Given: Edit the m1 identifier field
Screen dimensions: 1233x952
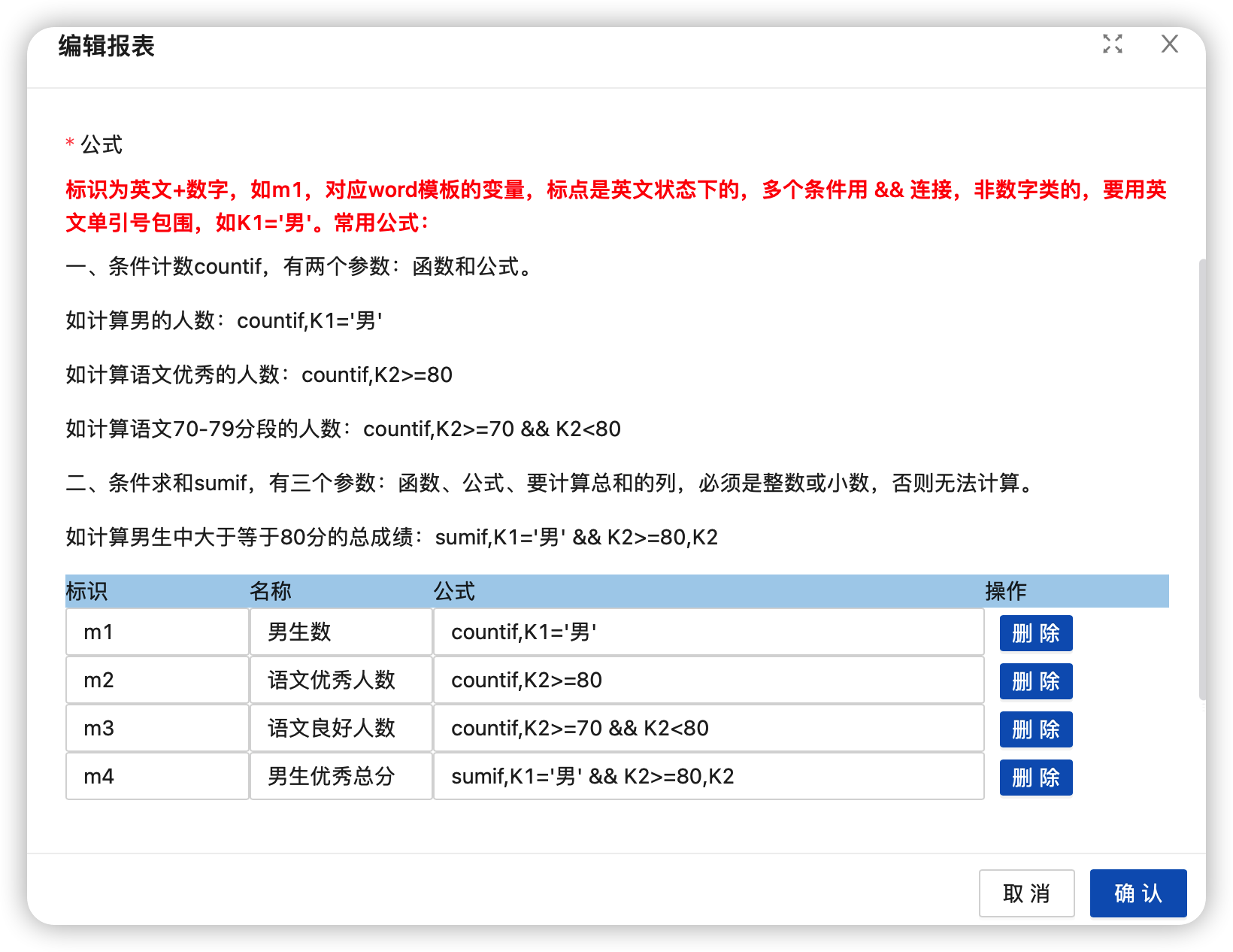Looking at the screenshot, I should pos(157,632).
